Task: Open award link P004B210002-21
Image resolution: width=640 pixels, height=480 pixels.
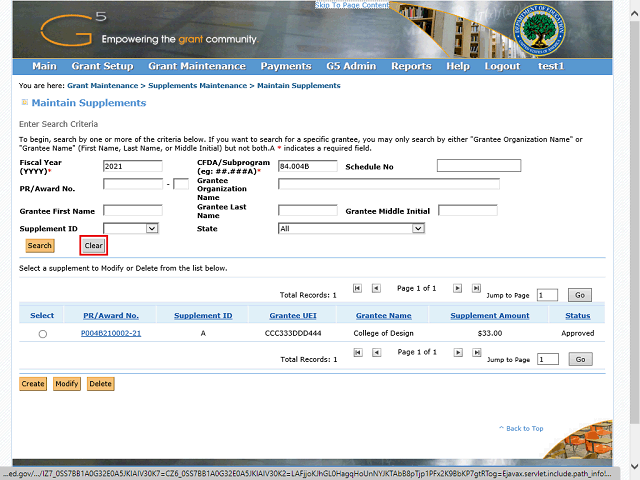Action: tap(111, 333)
